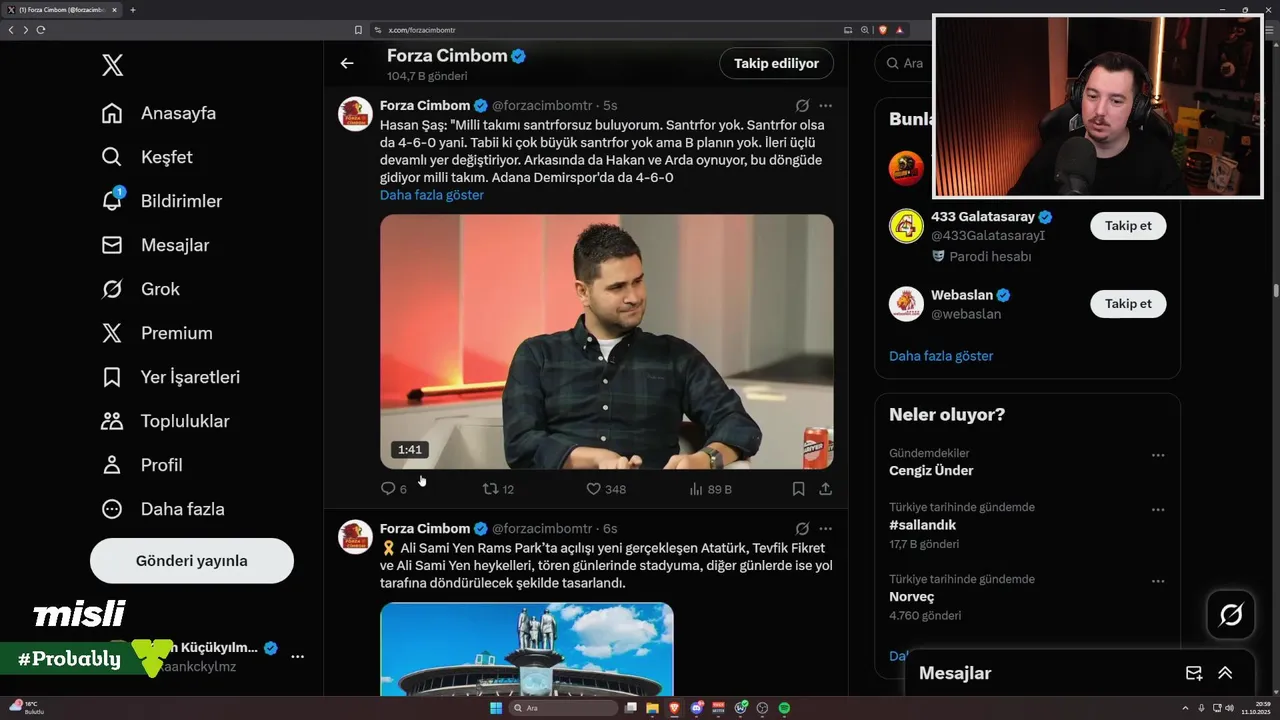Open Yer İşaretleri bookmarks
Screen dimensions: 1280x720
[x=170, y=377]
